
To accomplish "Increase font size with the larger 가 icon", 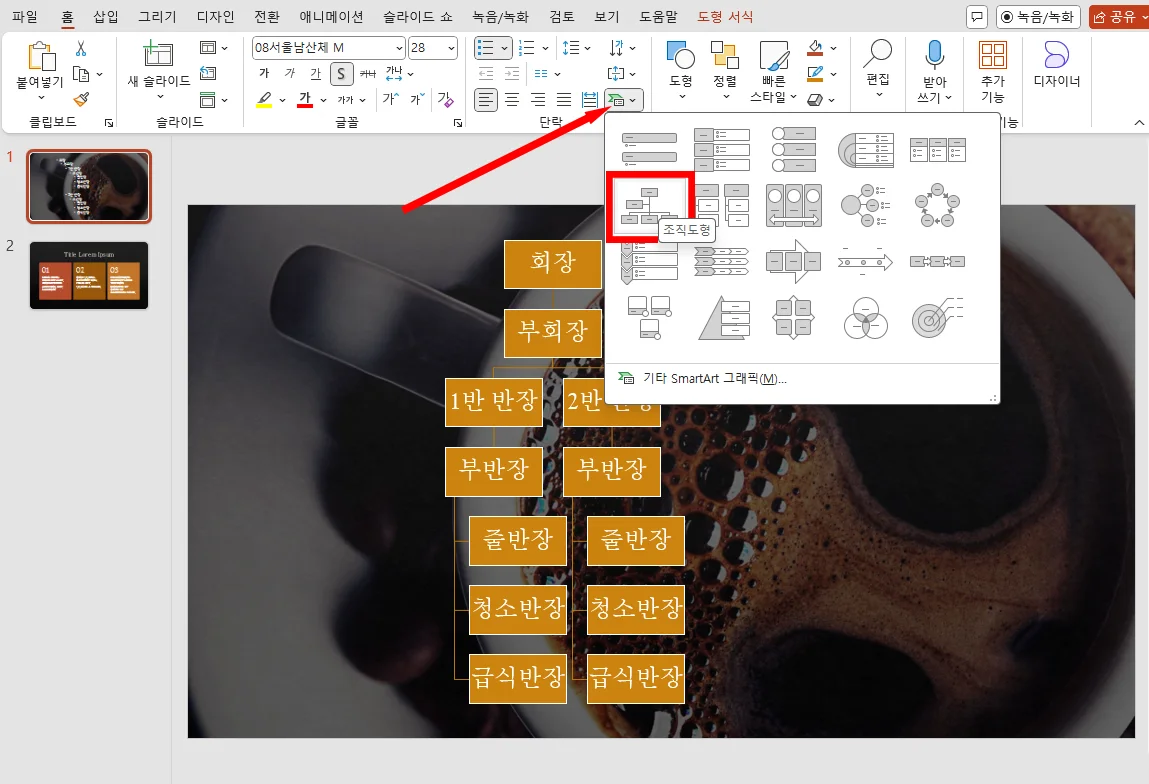I will tap(391, 99).
